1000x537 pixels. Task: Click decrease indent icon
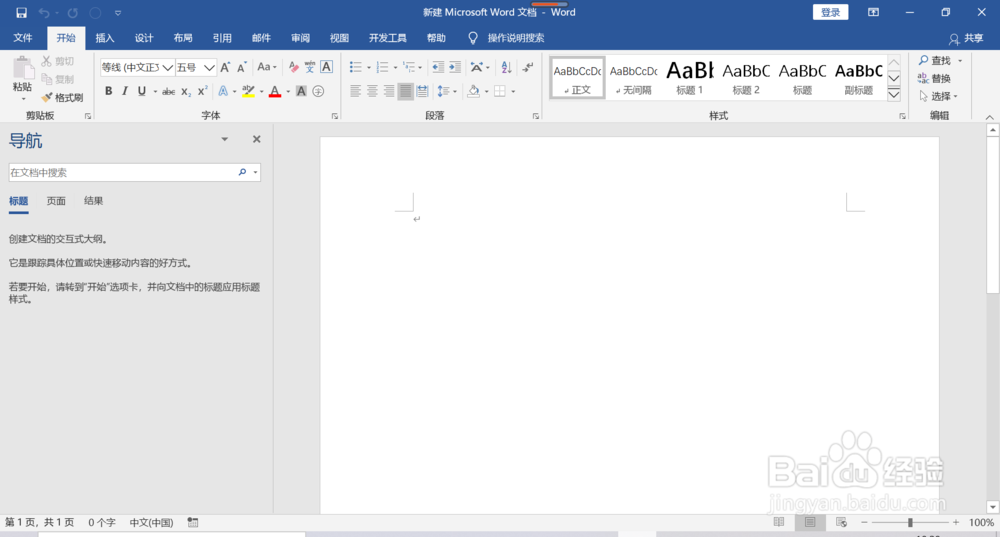pos(438,67)
